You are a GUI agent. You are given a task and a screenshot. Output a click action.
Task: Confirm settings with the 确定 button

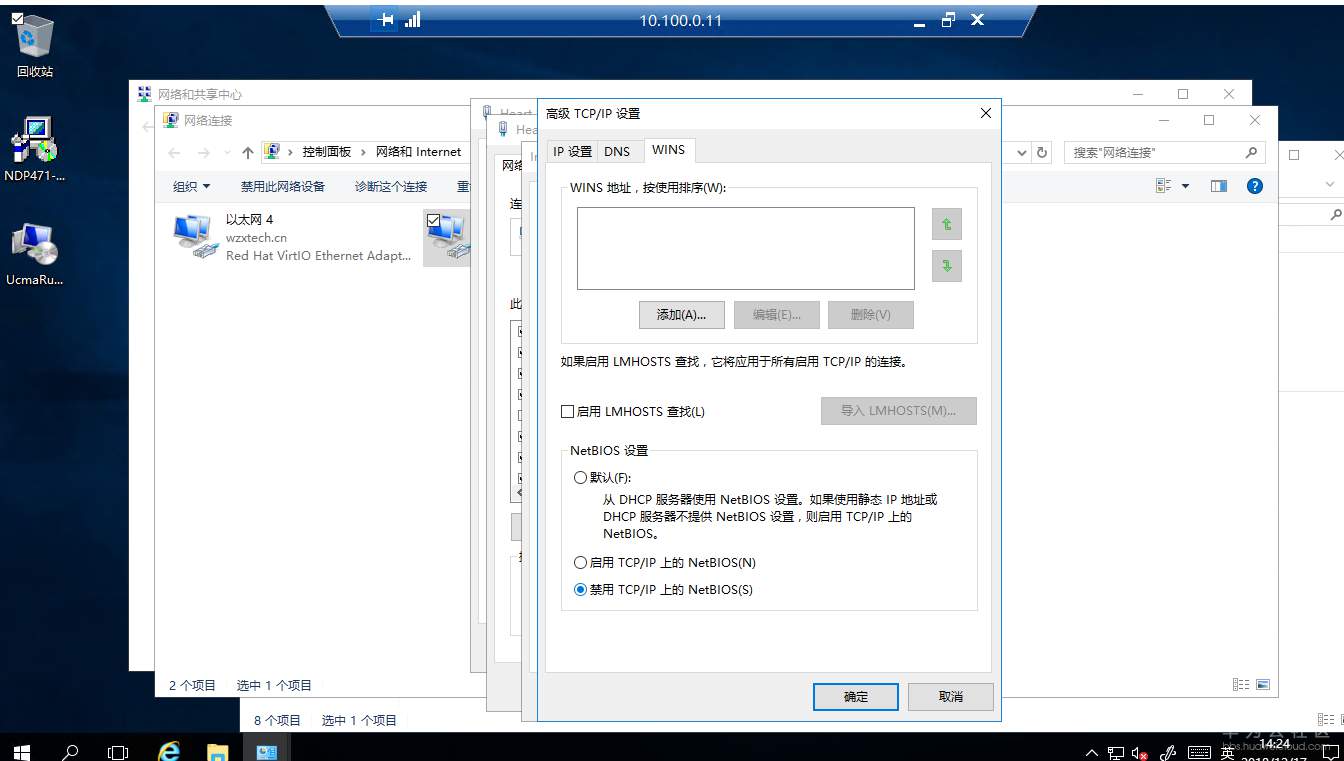(855, 697)
